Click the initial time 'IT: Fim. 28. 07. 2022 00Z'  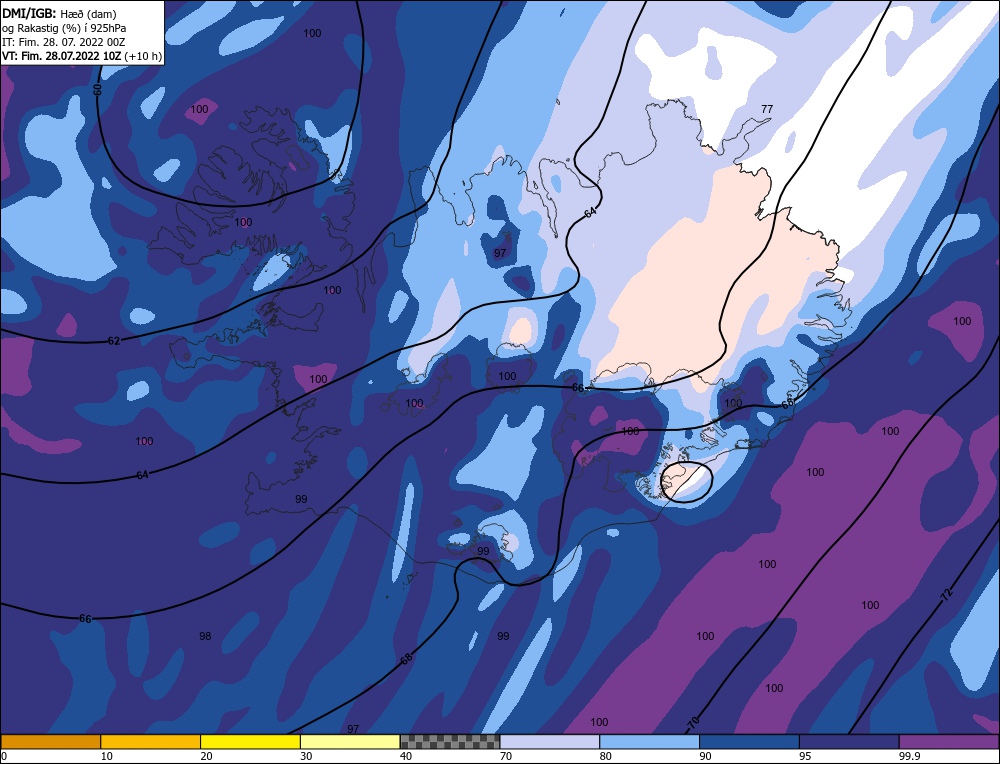(x=63, y=42)
